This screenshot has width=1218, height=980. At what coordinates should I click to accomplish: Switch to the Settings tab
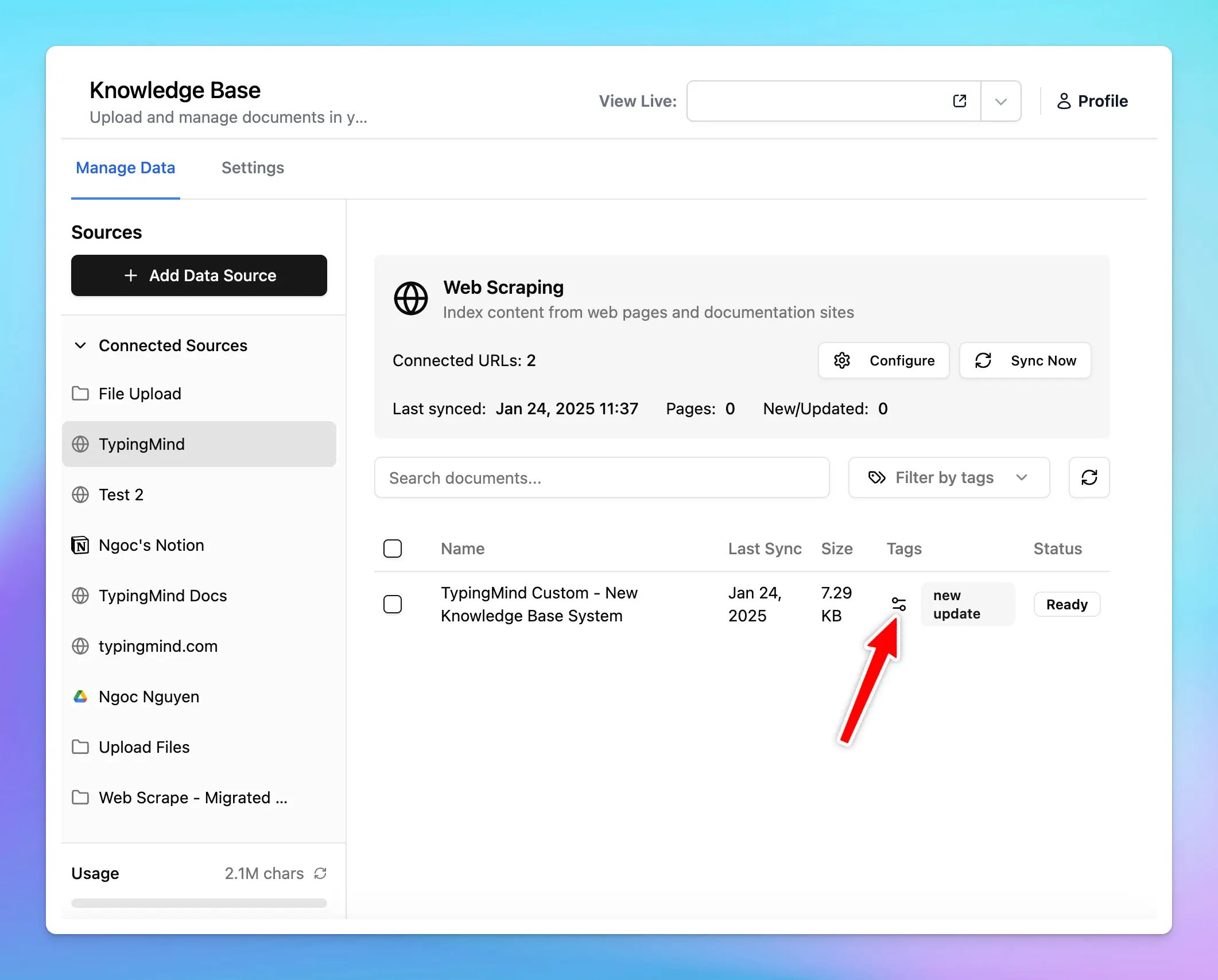coord(253,168)
